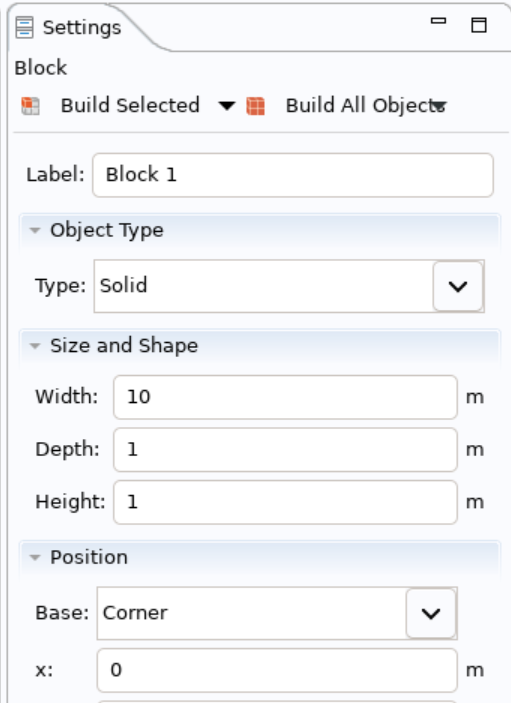Click the Width input field

(286, 397)
